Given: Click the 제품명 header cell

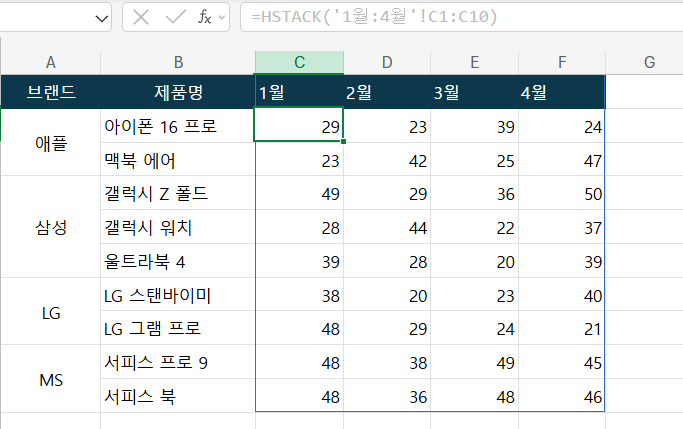Looking at the screenshot, I should (x=178, y=92).
